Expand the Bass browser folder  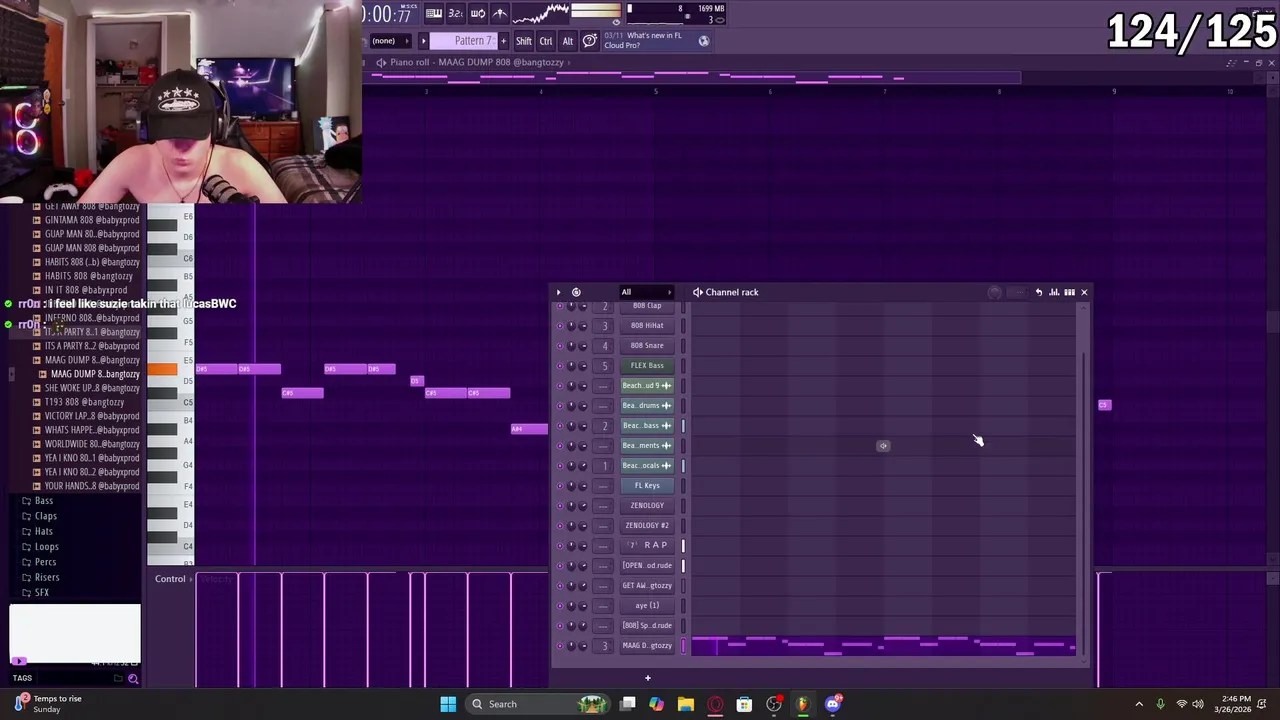44,501
